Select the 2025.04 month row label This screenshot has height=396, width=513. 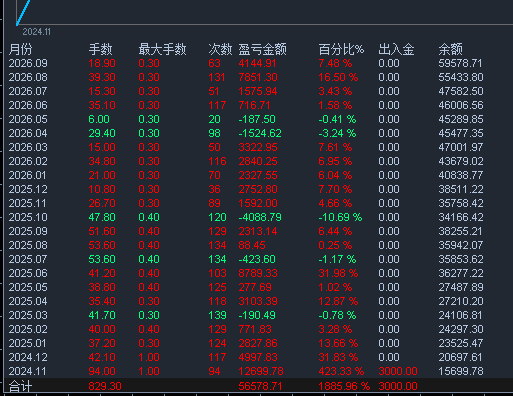(28, 301)
